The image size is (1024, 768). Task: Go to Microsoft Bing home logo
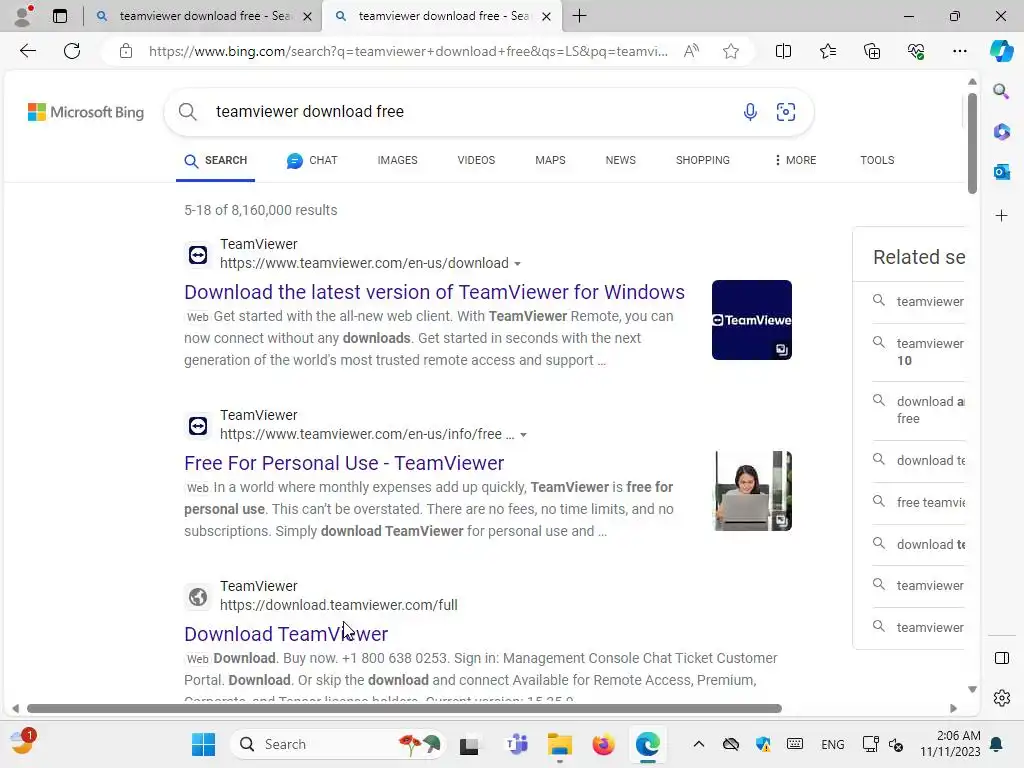[86, 112]
